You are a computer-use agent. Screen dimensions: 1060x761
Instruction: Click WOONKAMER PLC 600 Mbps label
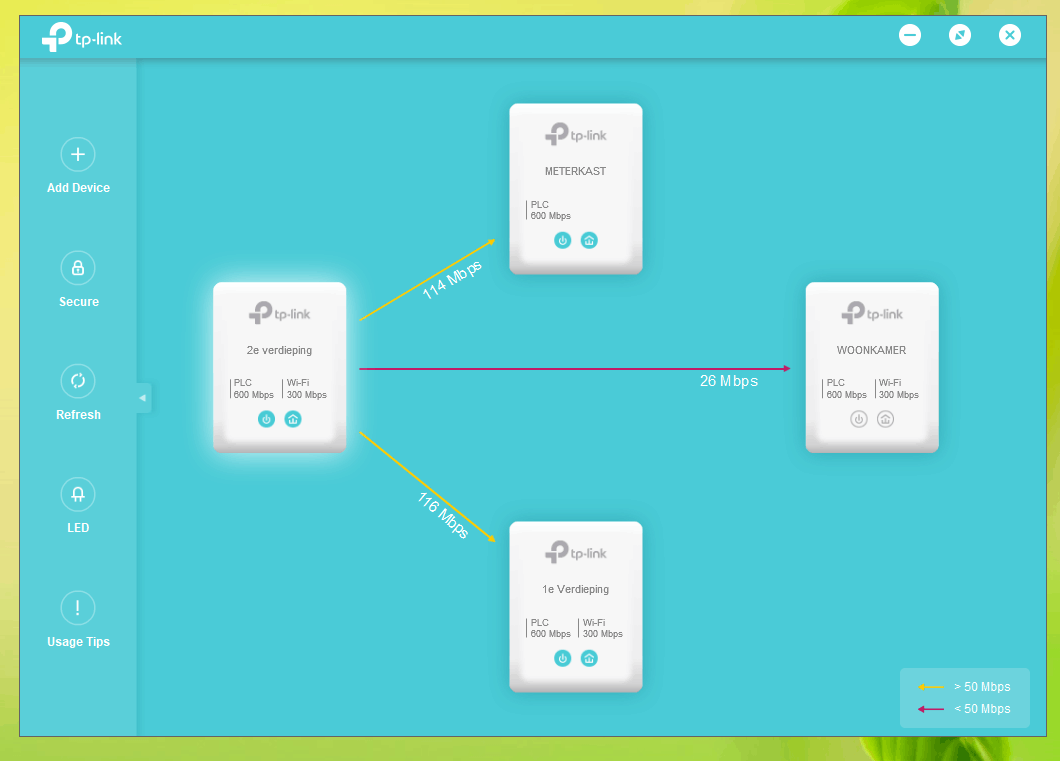[846, 389]
